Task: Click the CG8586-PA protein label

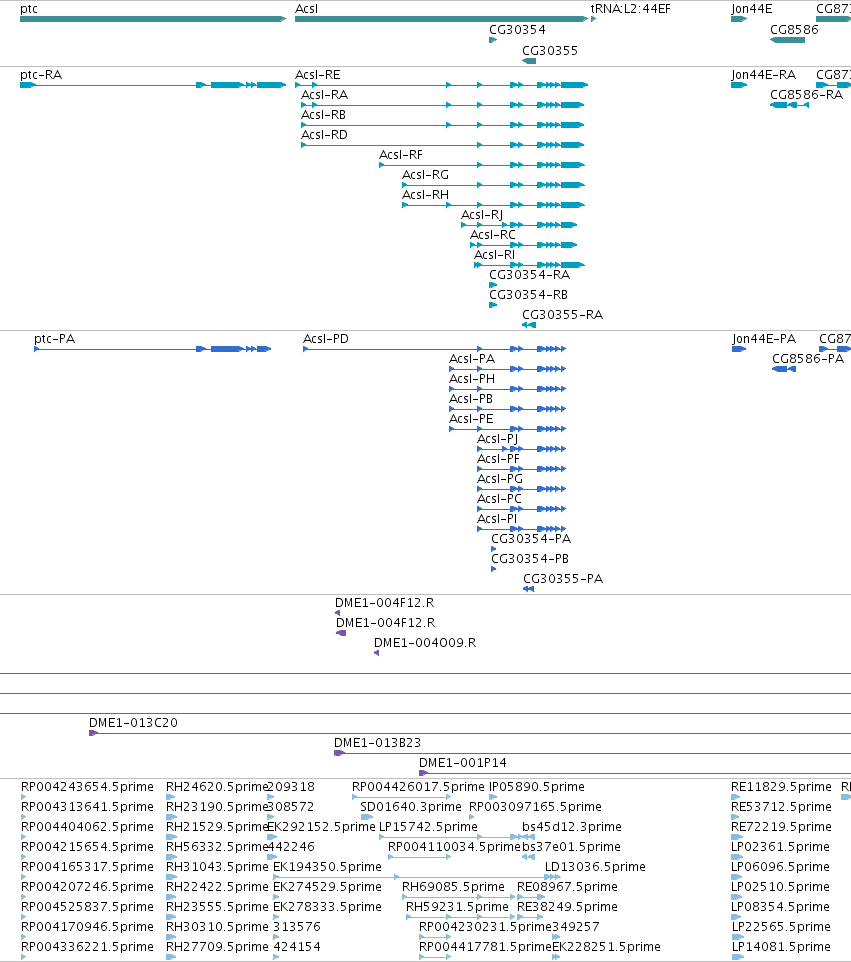Action: pos(808,359)
